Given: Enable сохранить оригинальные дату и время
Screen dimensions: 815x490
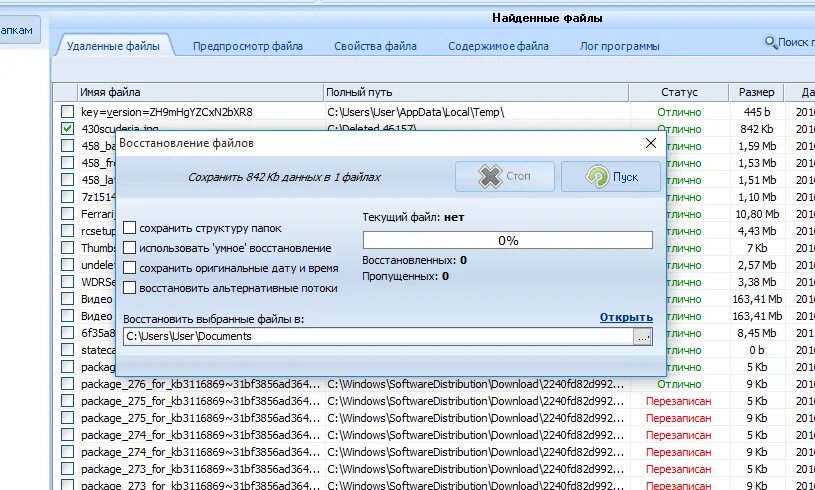Looking at the screenshot, I should tap(129, 268).
